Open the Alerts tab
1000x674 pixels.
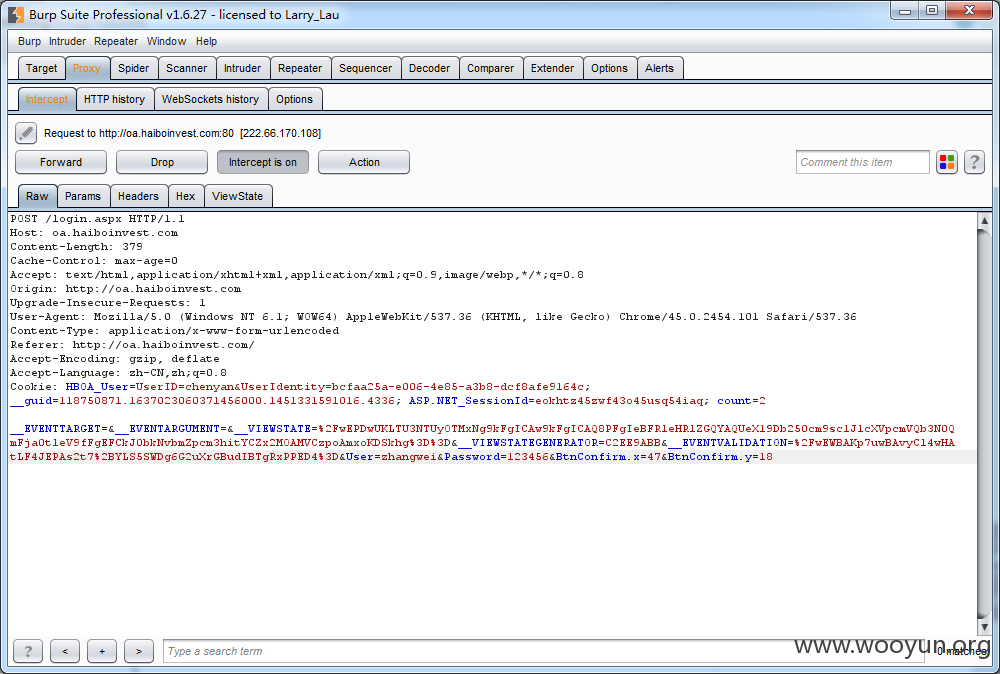point(659,68)
